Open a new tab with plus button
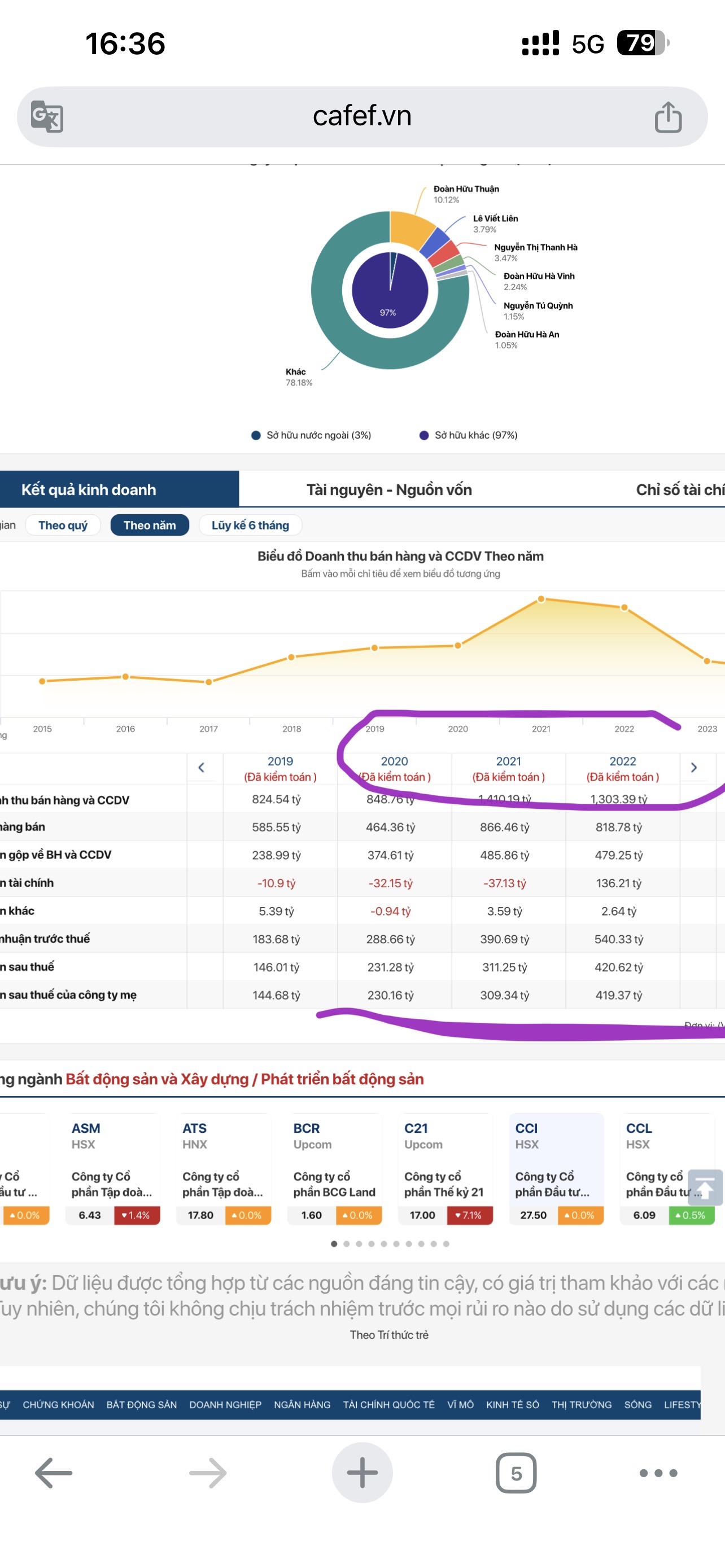725x1568 pixels. pos(362,1473)
